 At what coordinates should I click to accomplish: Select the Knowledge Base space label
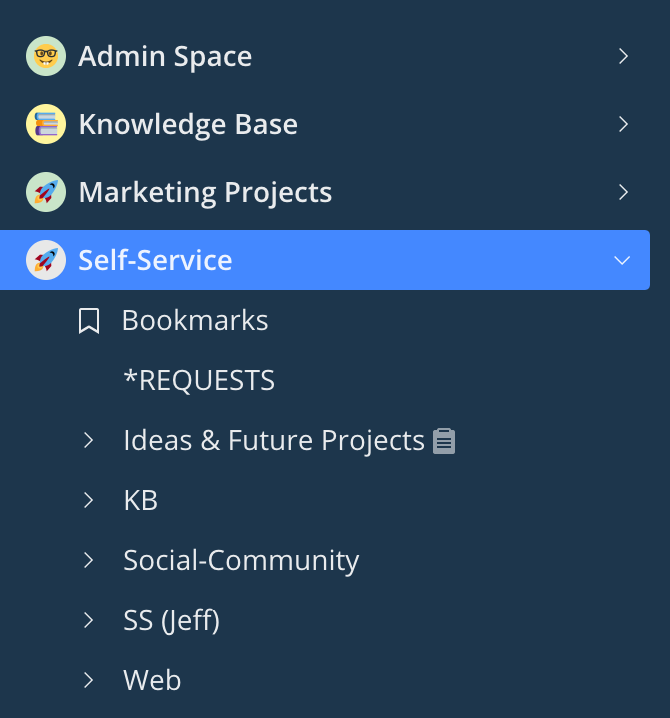pyautogui.click(x=188, y=124)
